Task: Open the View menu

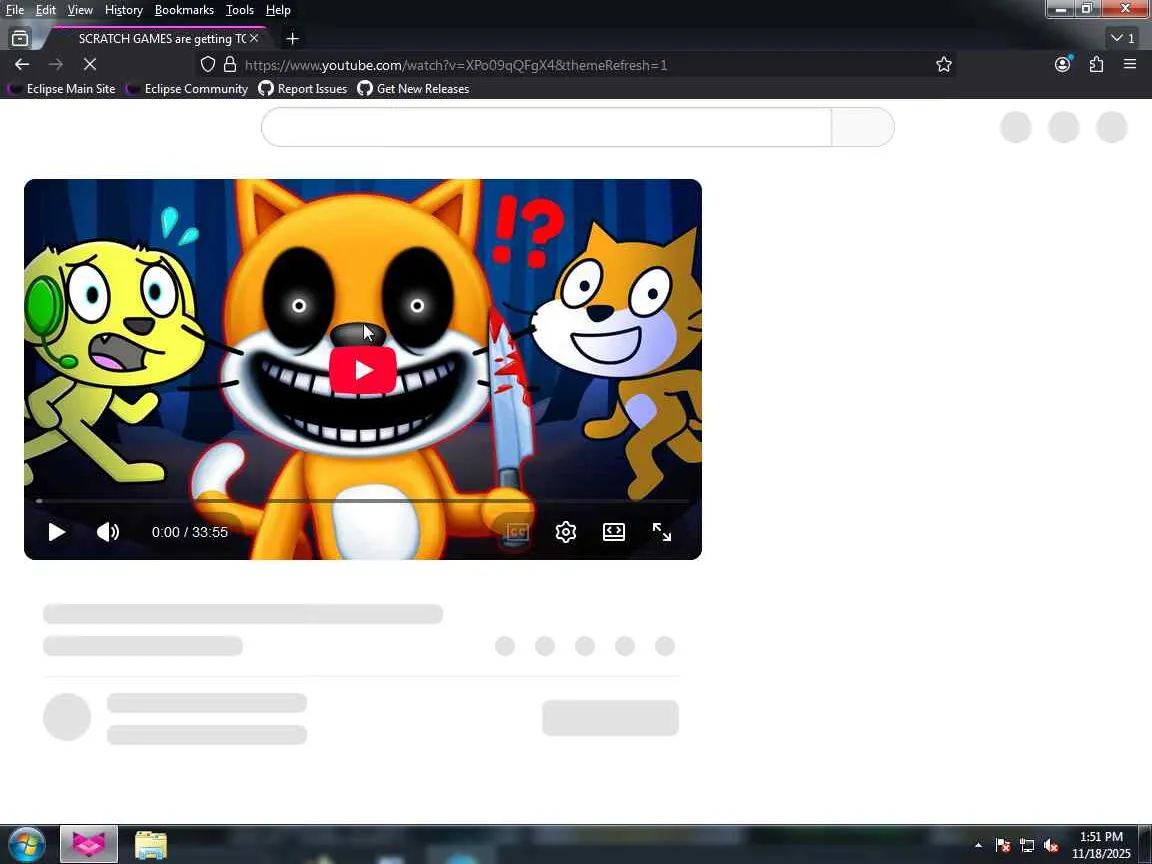Action: 80,10
